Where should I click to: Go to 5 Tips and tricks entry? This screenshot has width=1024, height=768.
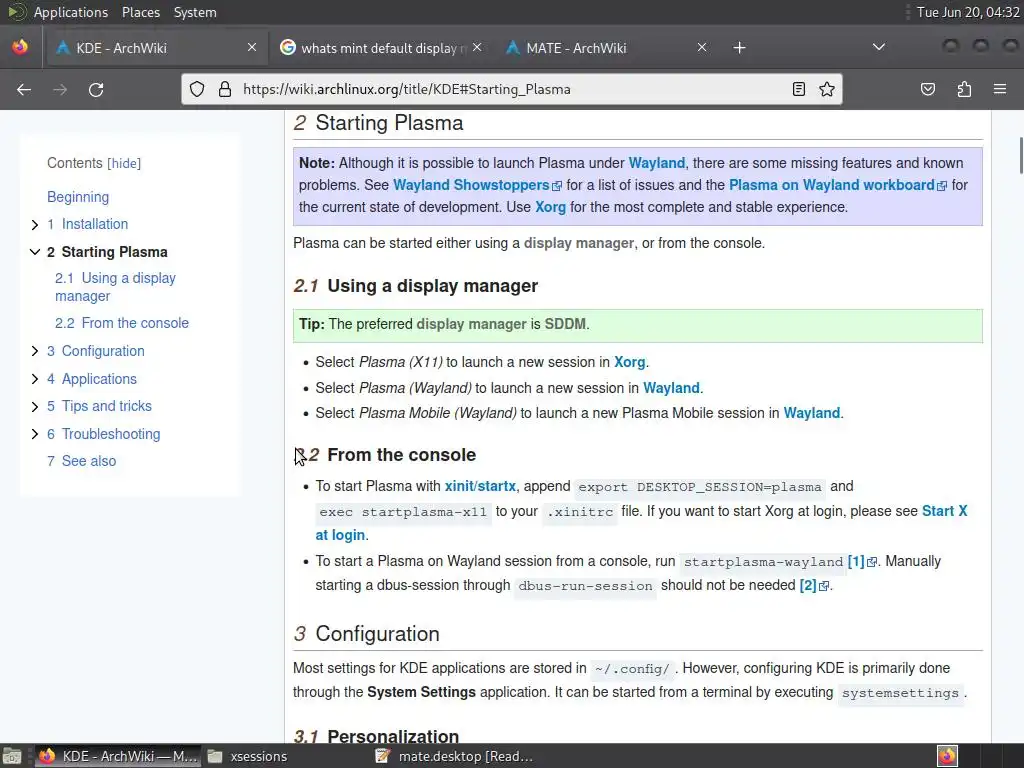pyautogui.click(x=99, y=406)
